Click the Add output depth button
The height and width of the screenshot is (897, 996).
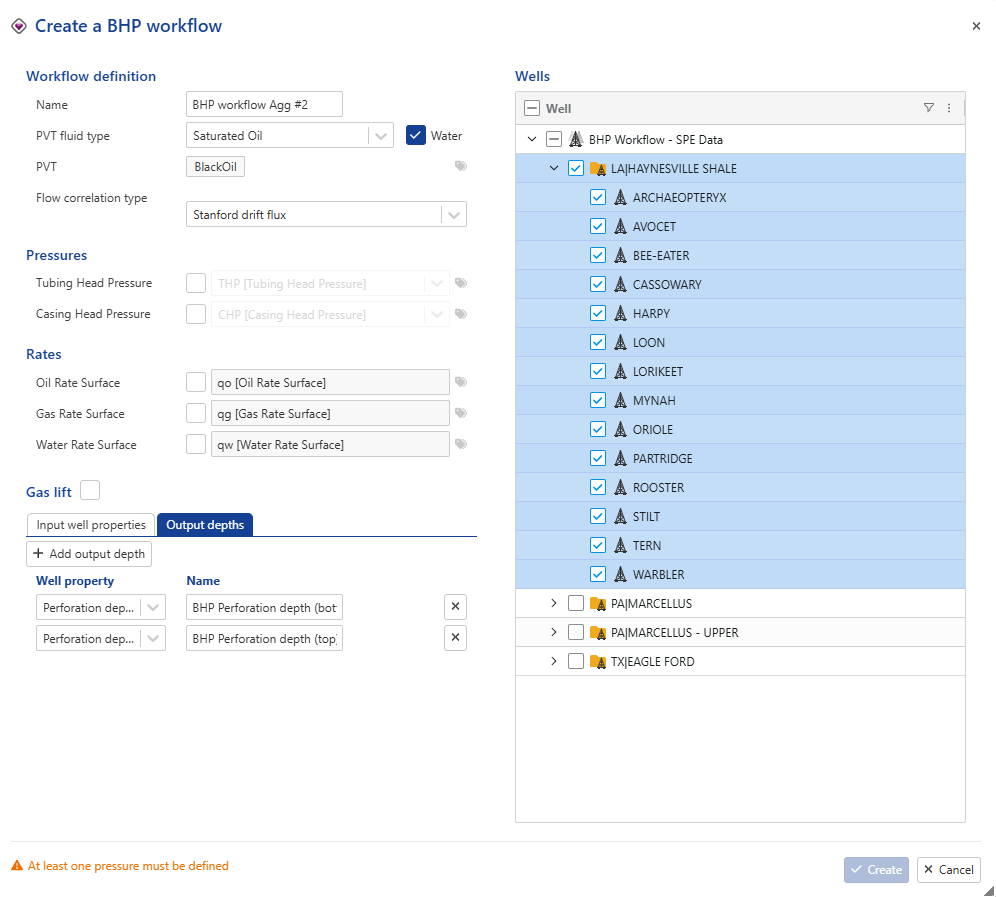tap(89, 554)
